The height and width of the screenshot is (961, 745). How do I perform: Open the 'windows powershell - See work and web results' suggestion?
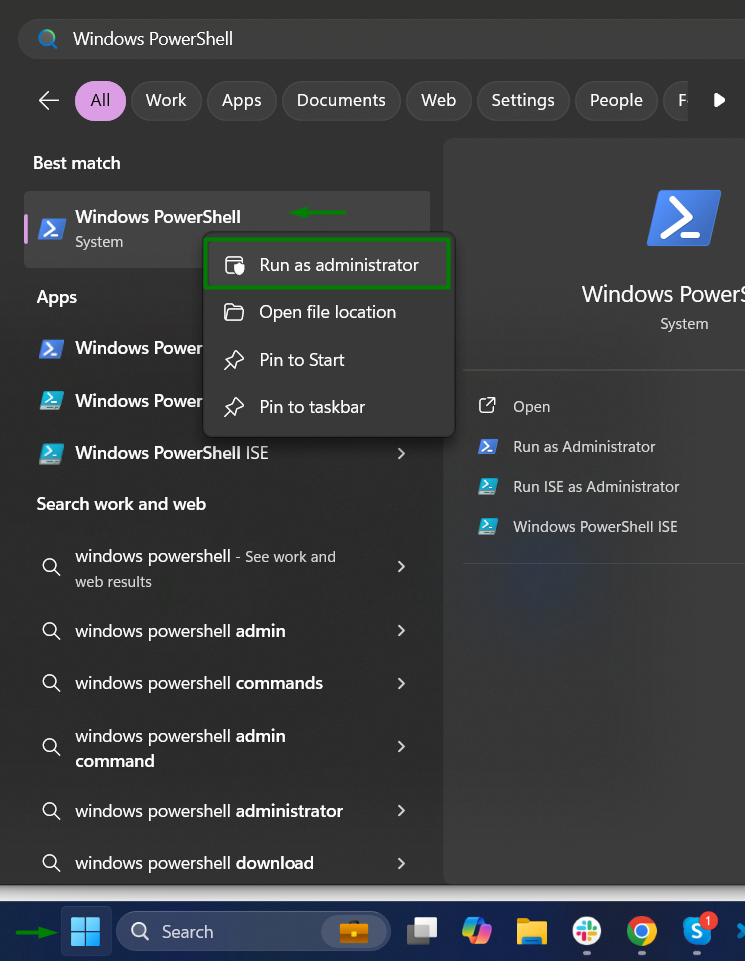tap(227, 568)
